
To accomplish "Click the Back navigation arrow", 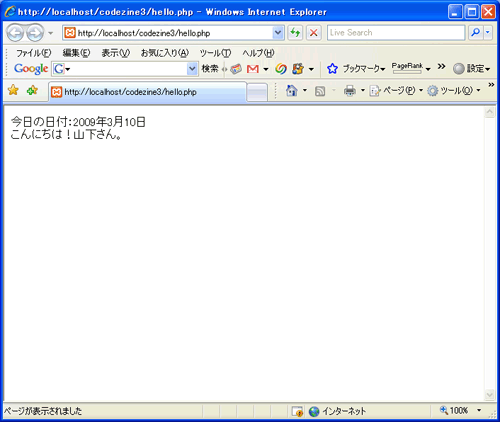I will pos(15,33).
